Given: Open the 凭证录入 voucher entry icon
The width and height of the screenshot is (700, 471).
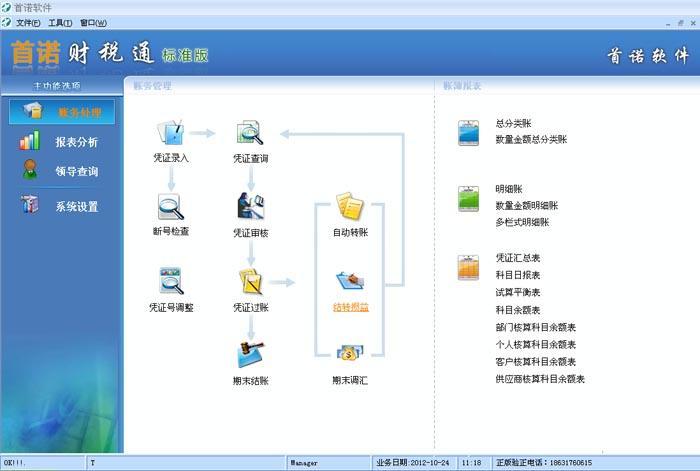Looking at the screenshot, I should (169, 133).
